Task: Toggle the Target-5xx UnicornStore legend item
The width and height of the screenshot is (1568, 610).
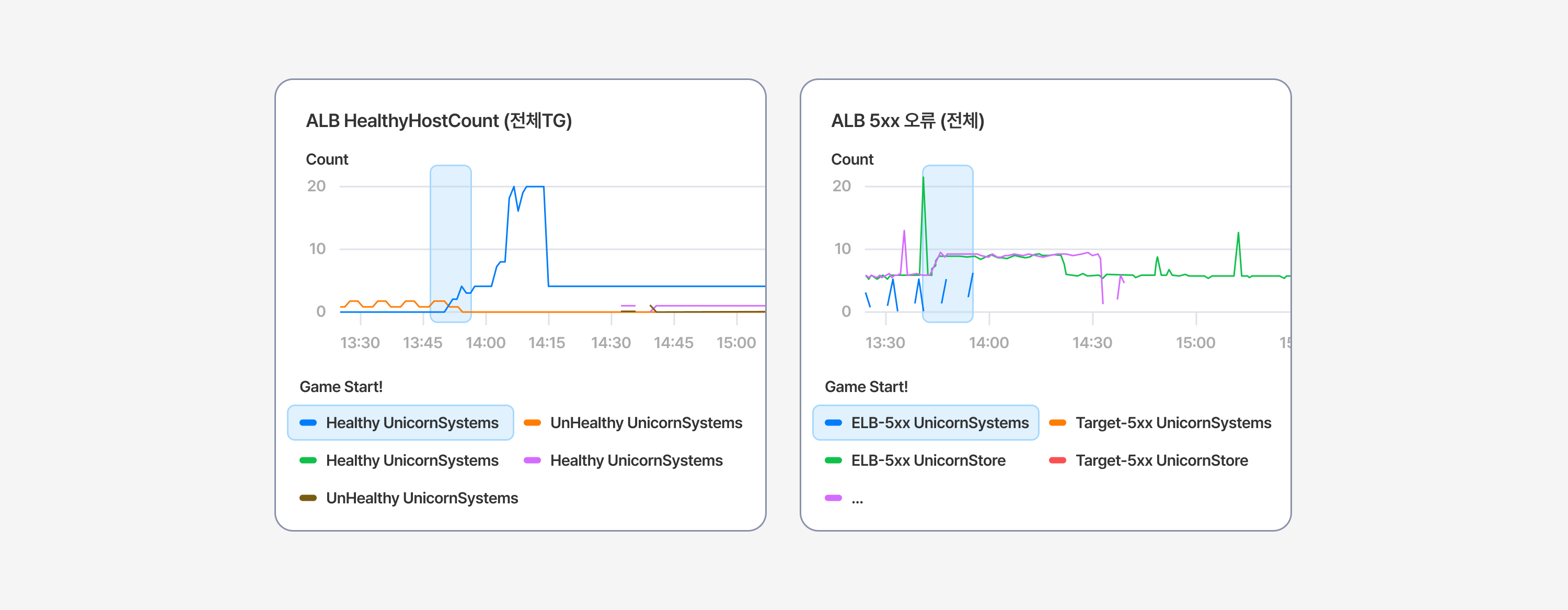Action: 1149,460
